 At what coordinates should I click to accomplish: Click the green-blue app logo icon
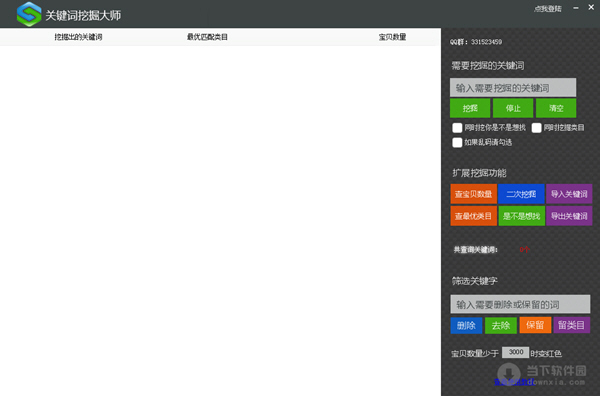29,14
